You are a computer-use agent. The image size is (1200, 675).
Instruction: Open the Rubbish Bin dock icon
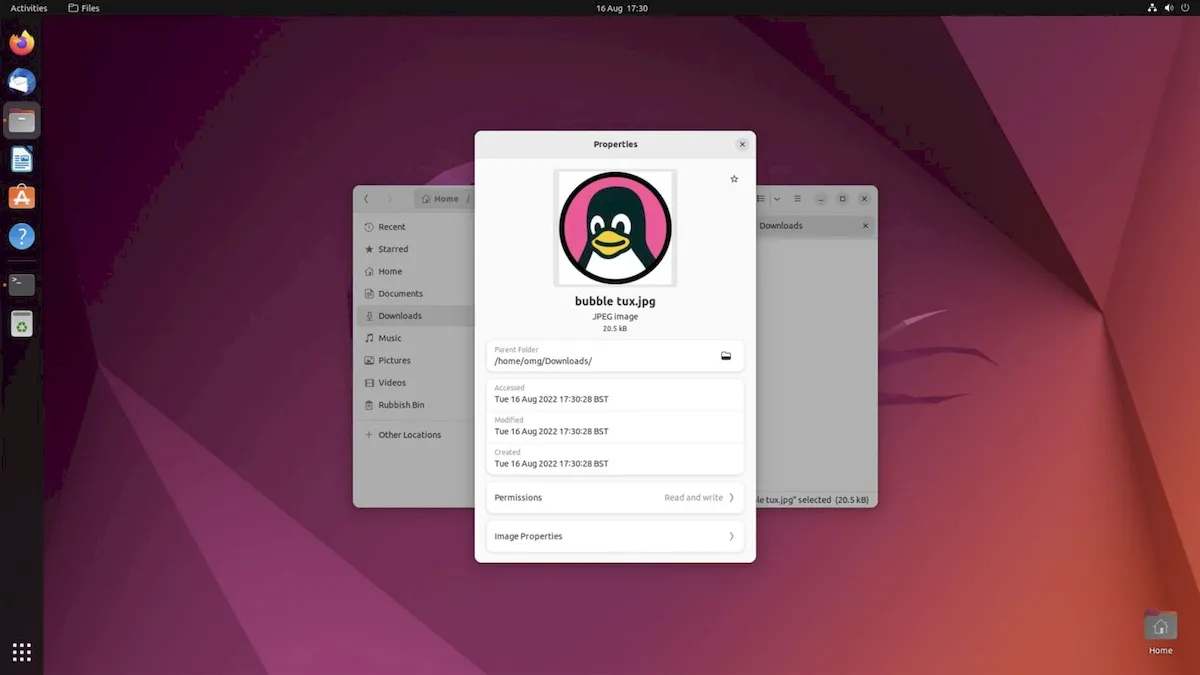[22, 324]
